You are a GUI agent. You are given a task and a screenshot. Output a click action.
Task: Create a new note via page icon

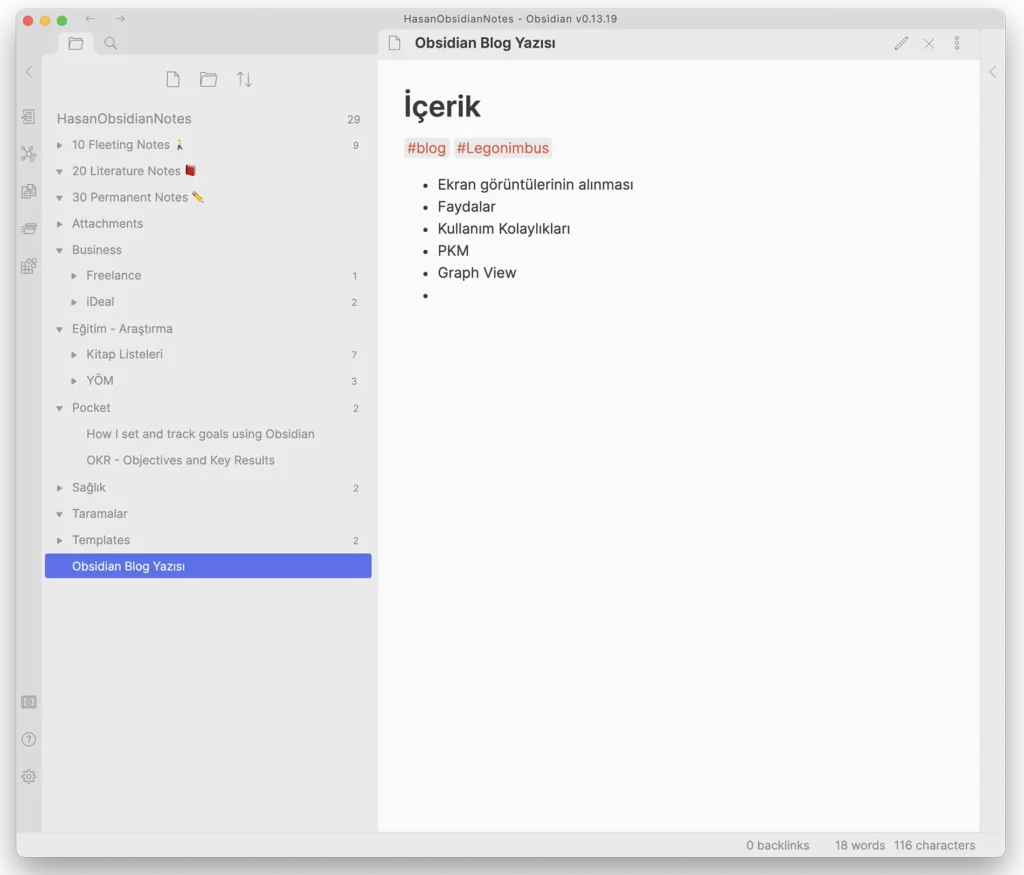tap(173, 80)
